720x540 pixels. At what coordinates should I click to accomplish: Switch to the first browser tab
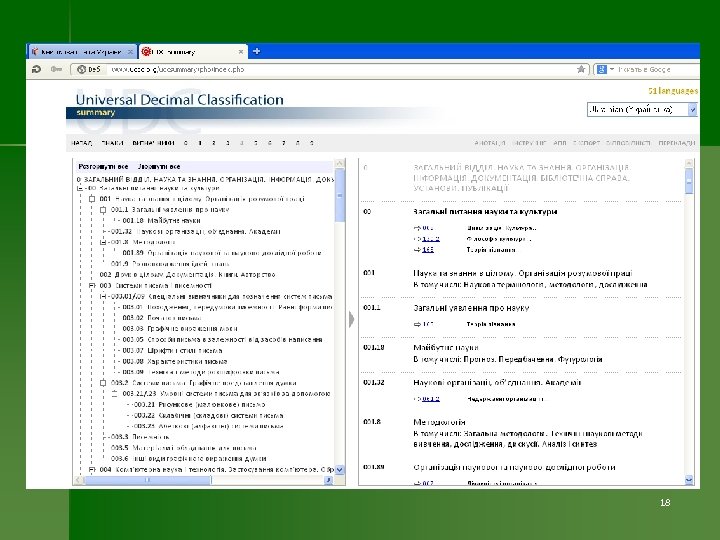[82, 52]
